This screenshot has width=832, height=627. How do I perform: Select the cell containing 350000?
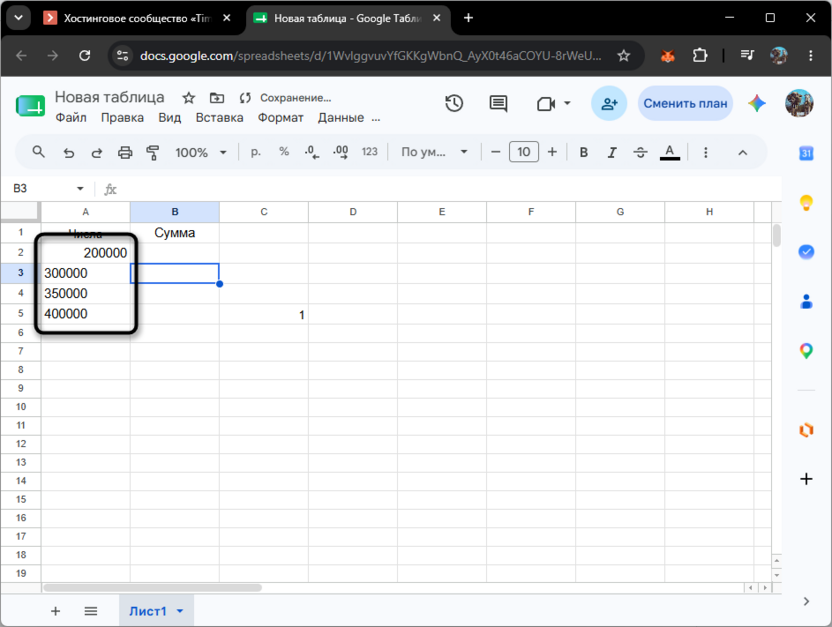(x=85, y=293)
